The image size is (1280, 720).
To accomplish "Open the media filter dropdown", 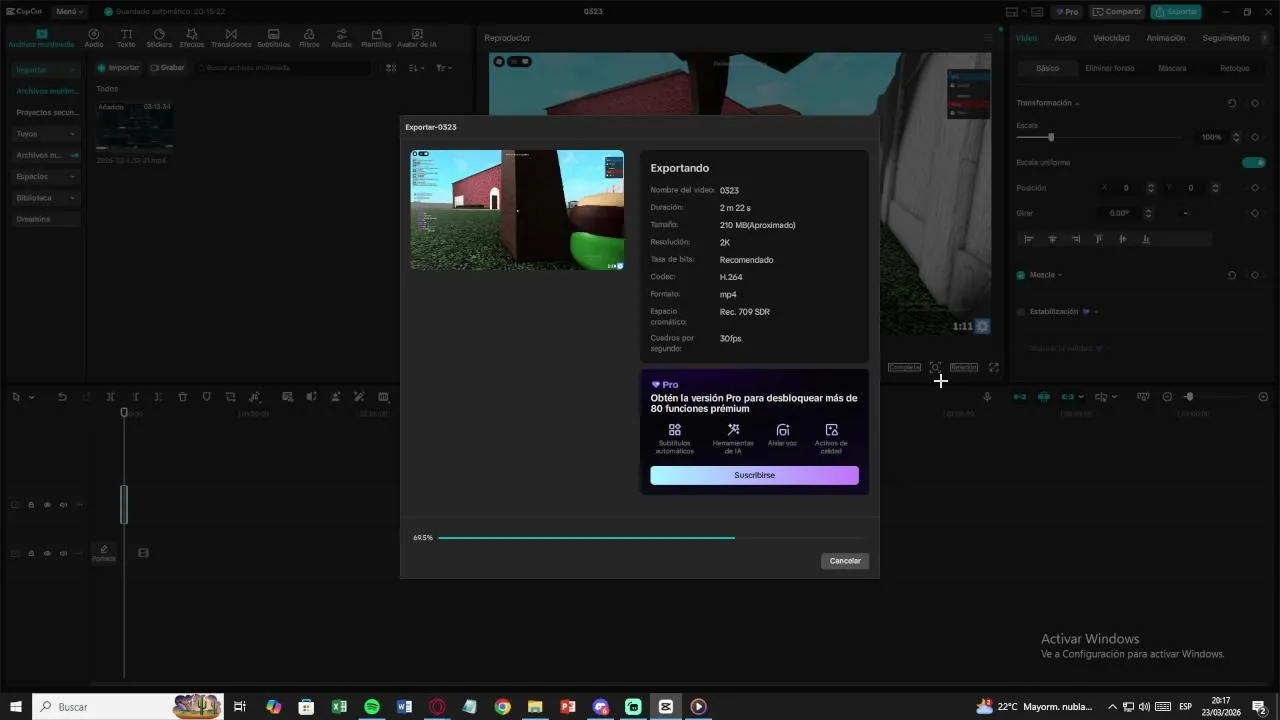I will pos(443,68).
